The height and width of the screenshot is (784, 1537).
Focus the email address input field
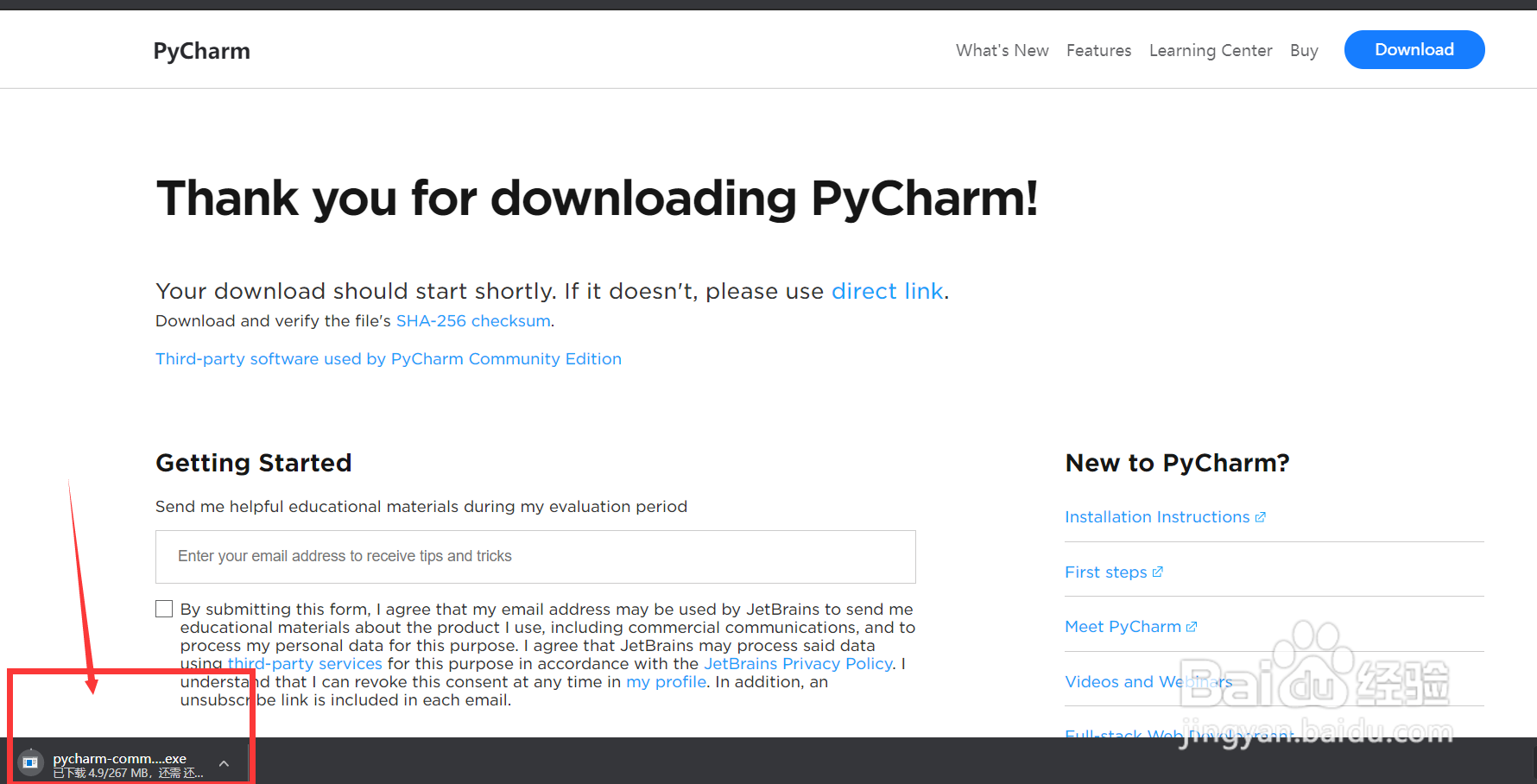click(x=535, y=557)
